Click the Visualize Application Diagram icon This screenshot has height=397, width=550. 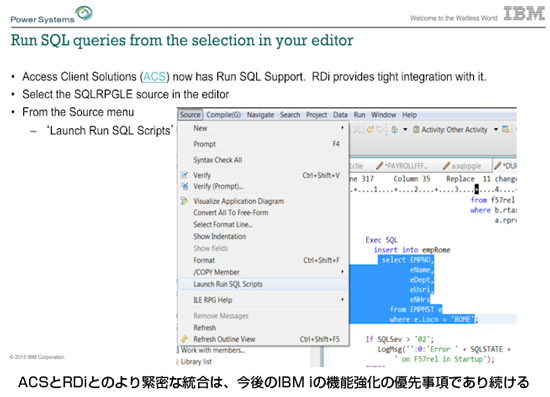click(x=184, y=201)
